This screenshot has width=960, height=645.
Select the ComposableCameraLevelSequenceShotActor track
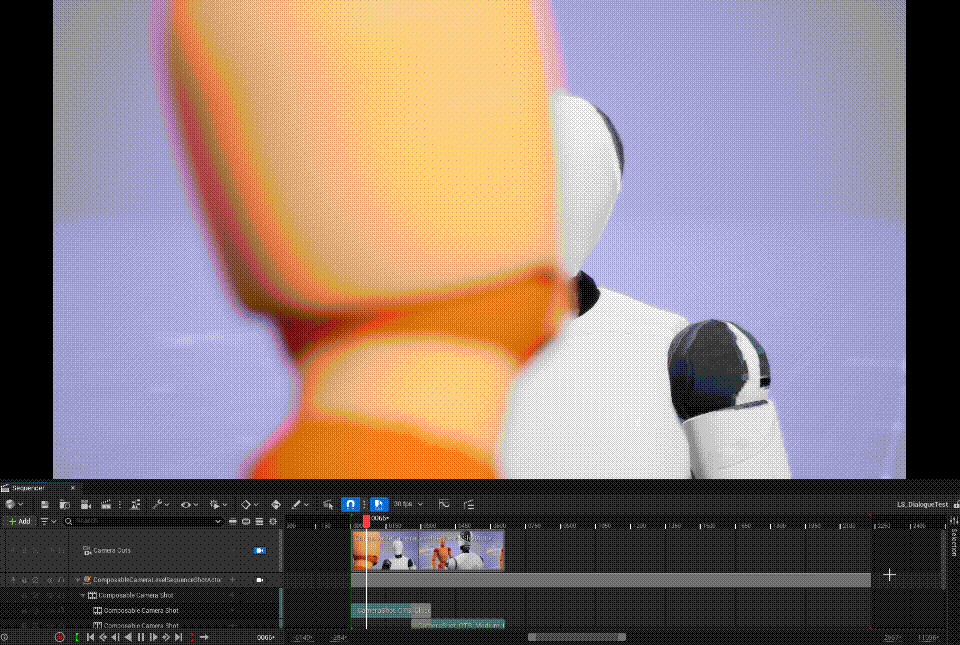click(157, 580)
